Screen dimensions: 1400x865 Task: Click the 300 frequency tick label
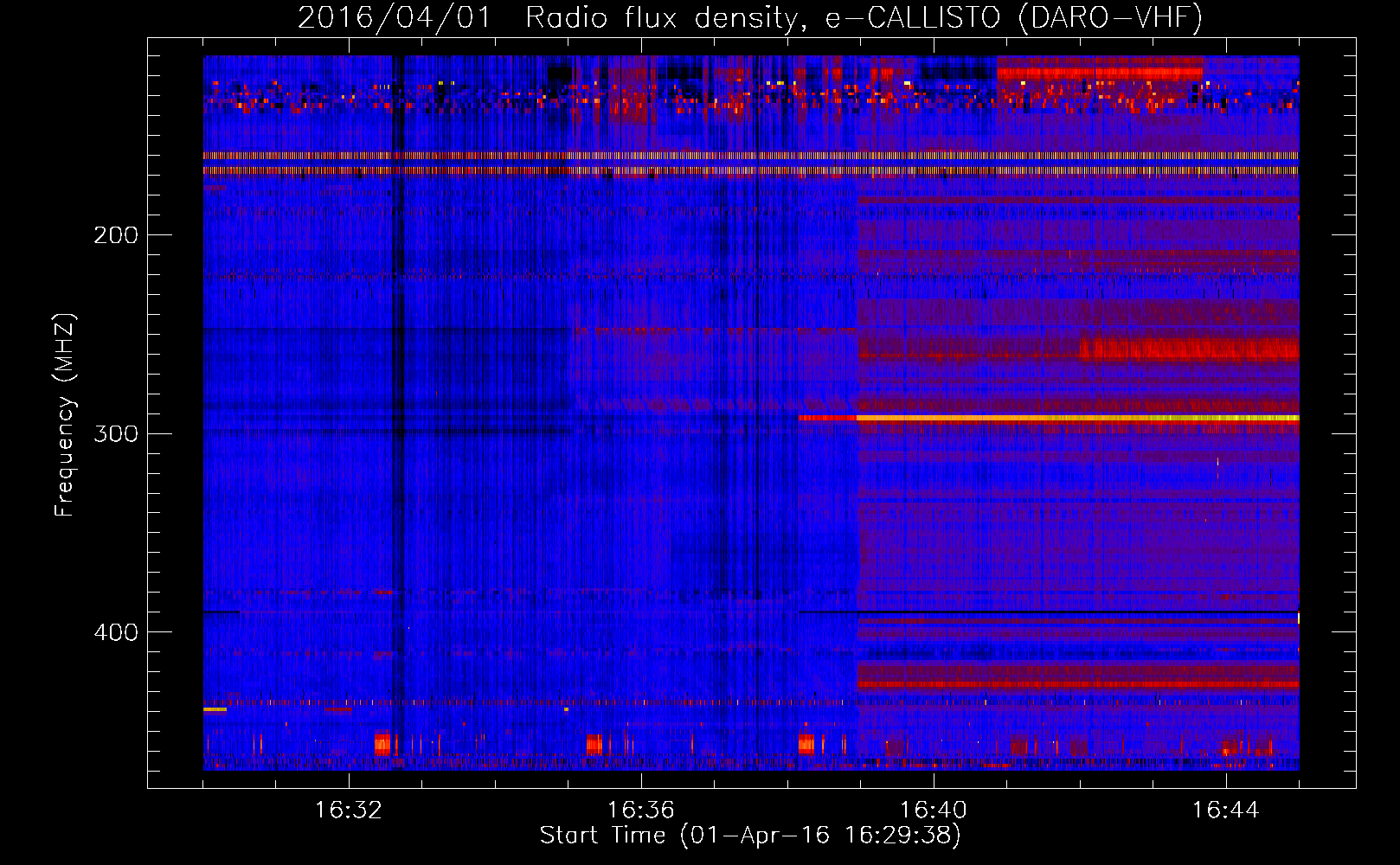coord(116,433)
